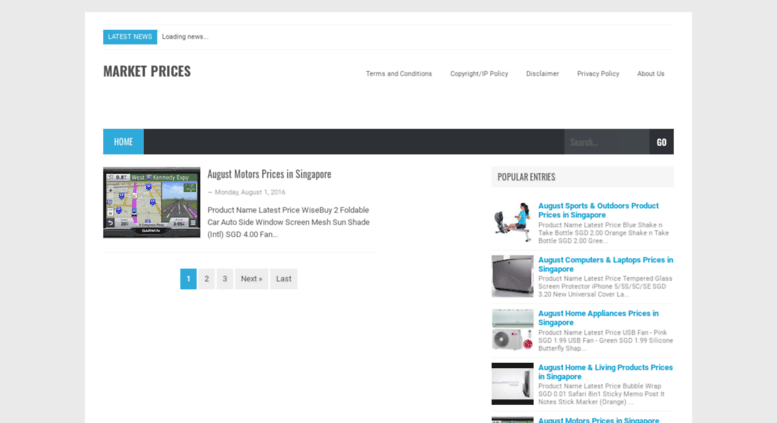This screenshot has height=423, width=777.
Task: Open sidebar August Motors Prices in Singapore link
Action: [x=599, y=420]
